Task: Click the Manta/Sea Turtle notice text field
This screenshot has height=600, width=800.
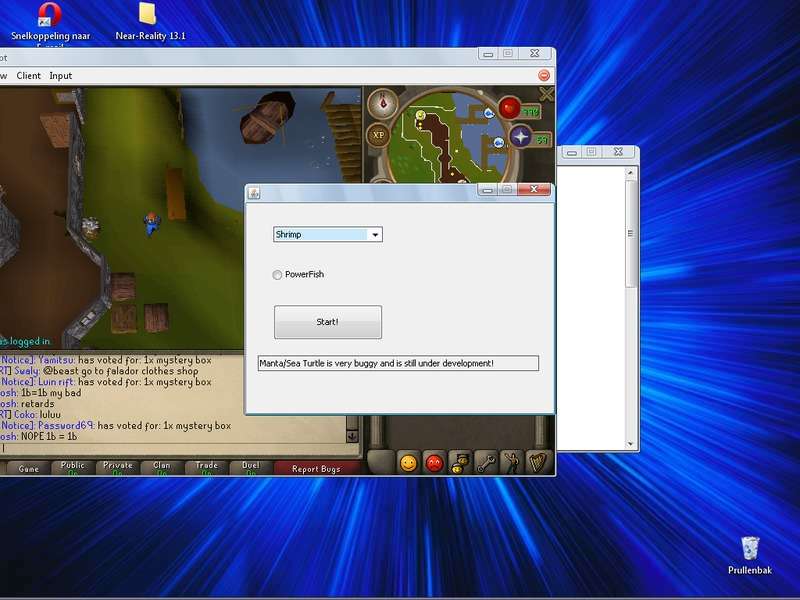Action: (398, 363)
